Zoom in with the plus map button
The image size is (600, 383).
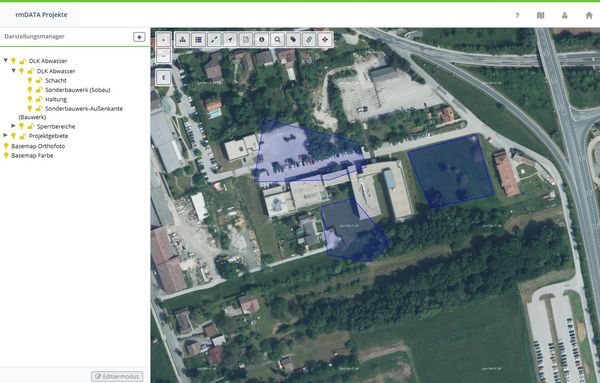tap(163, 39)
